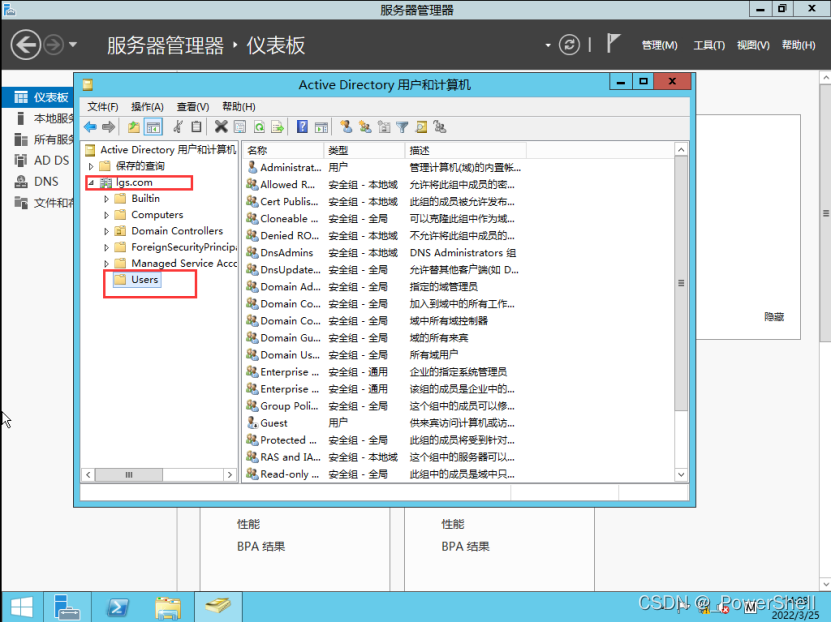The image size is (831, 622).
Task: Click the Find objects magnifier icon
Action: coord(421,127)
